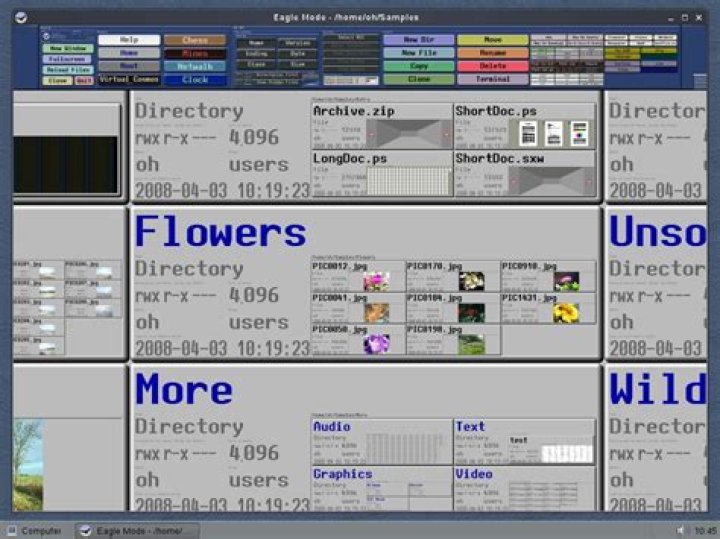Open the PIC0198.jpg green landscape thumbnail
720x539 pixels.
pyautogui.click(x=472, y=344)
